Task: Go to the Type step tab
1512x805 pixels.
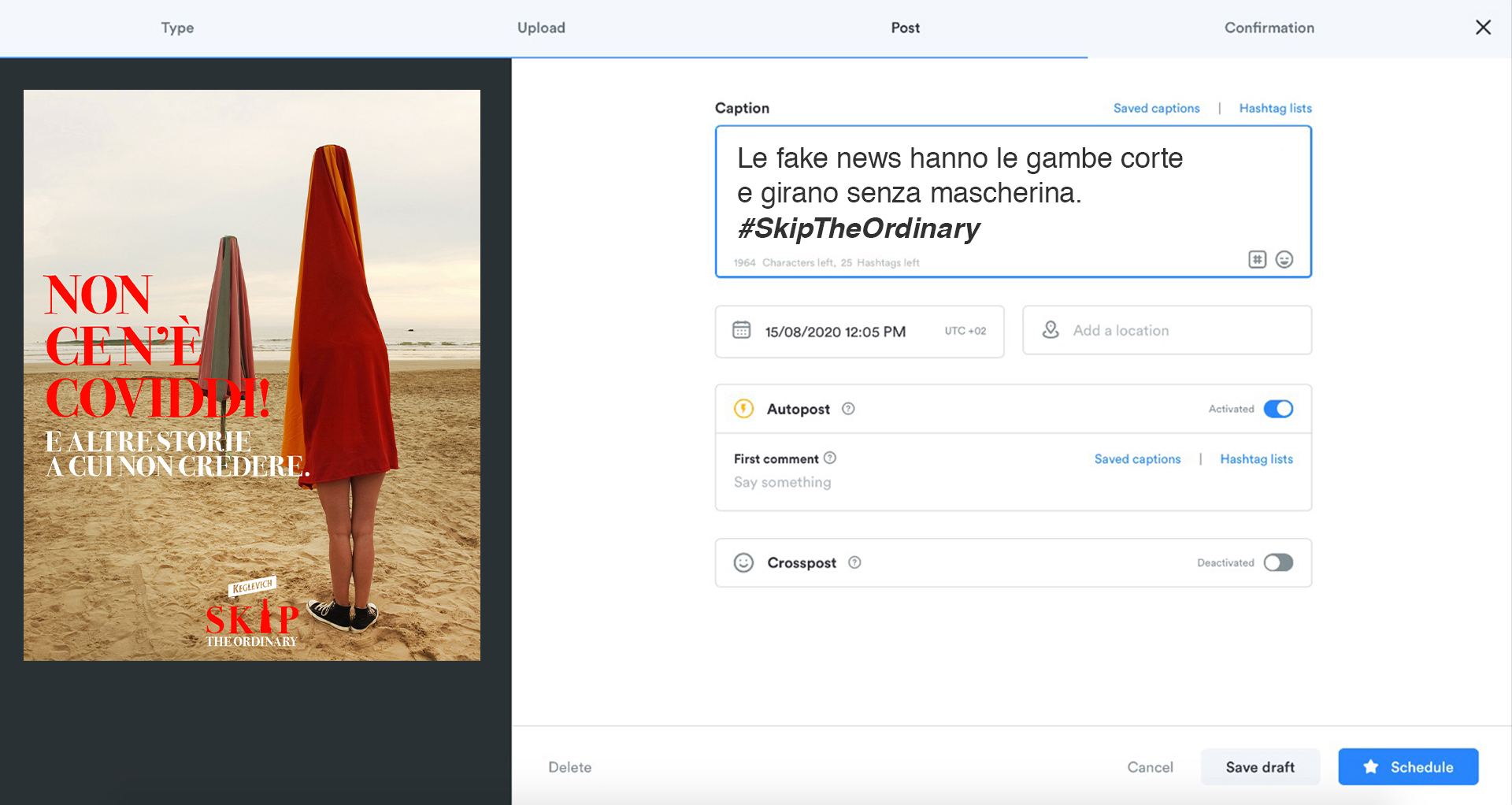Action: (177, 28)
